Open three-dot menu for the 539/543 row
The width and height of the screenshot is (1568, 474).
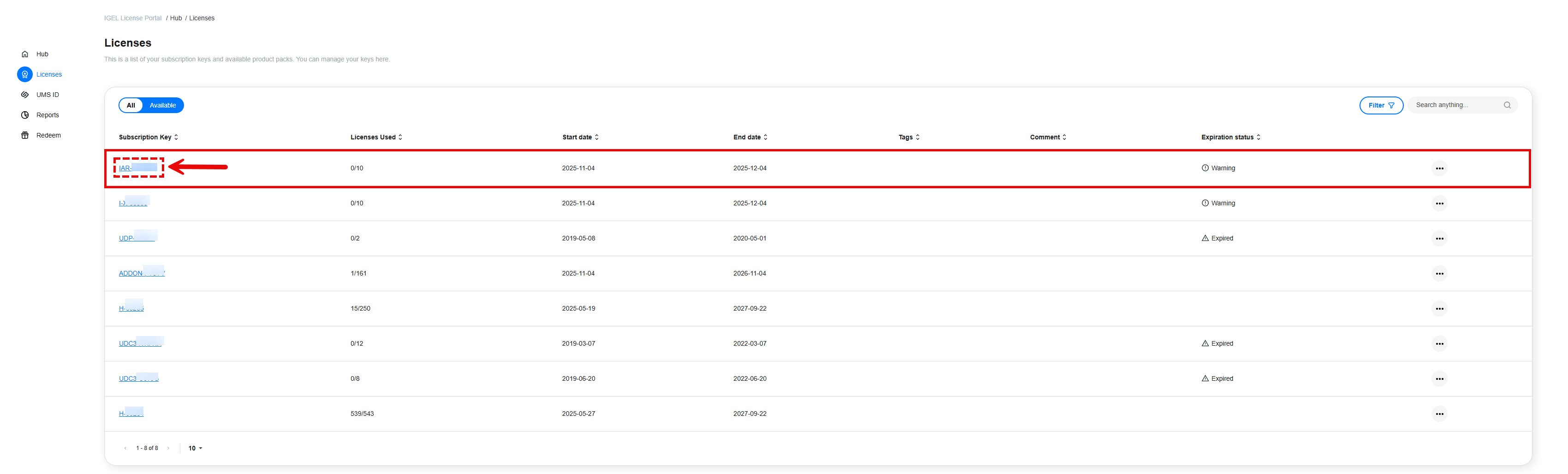click(x=1439, y=414)
